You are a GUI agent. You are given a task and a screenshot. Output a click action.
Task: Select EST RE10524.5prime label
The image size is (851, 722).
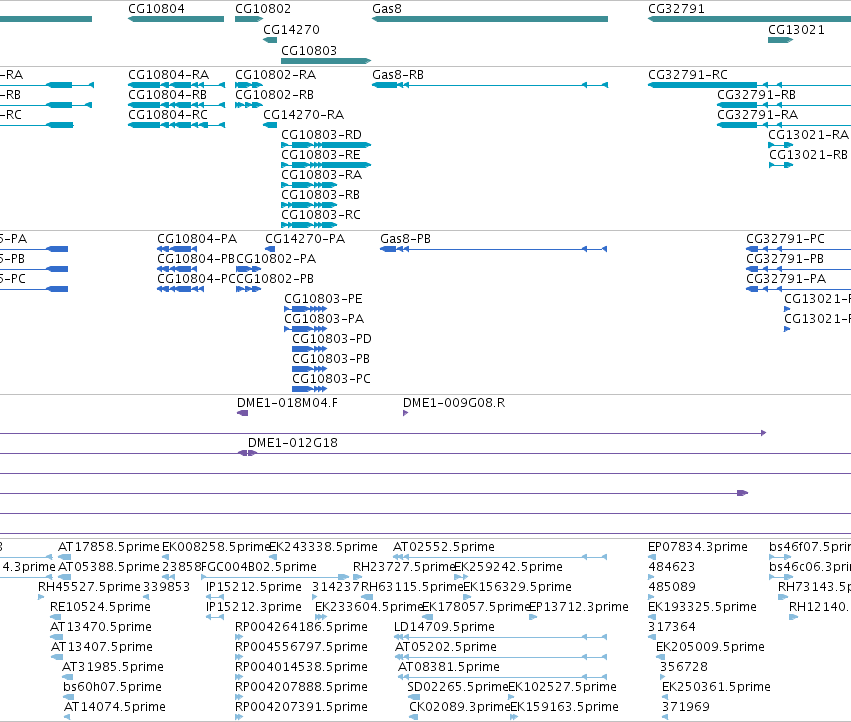(100, 607)
